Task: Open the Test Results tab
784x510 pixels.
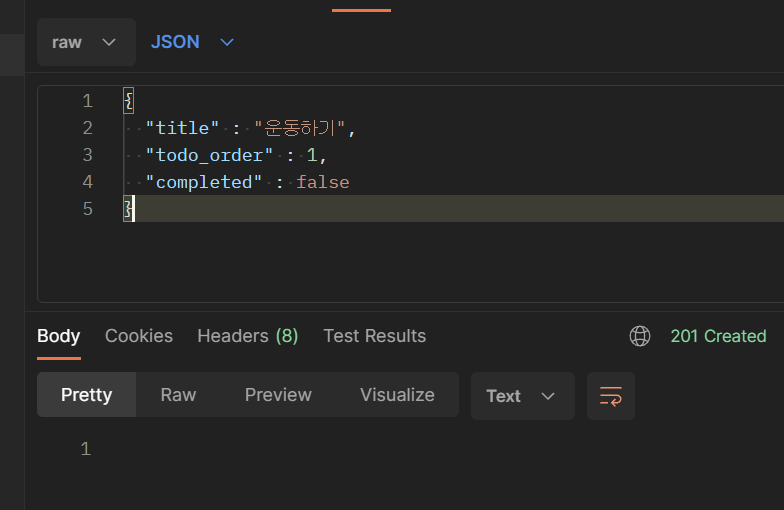Action: [x=374, y=336]
